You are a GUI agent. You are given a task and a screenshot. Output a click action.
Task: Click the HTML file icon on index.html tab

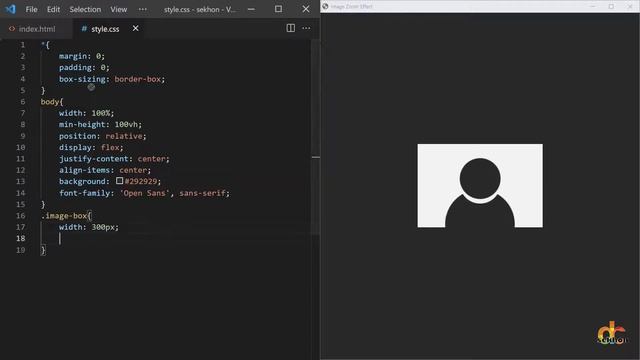click(x=12, y=29)
